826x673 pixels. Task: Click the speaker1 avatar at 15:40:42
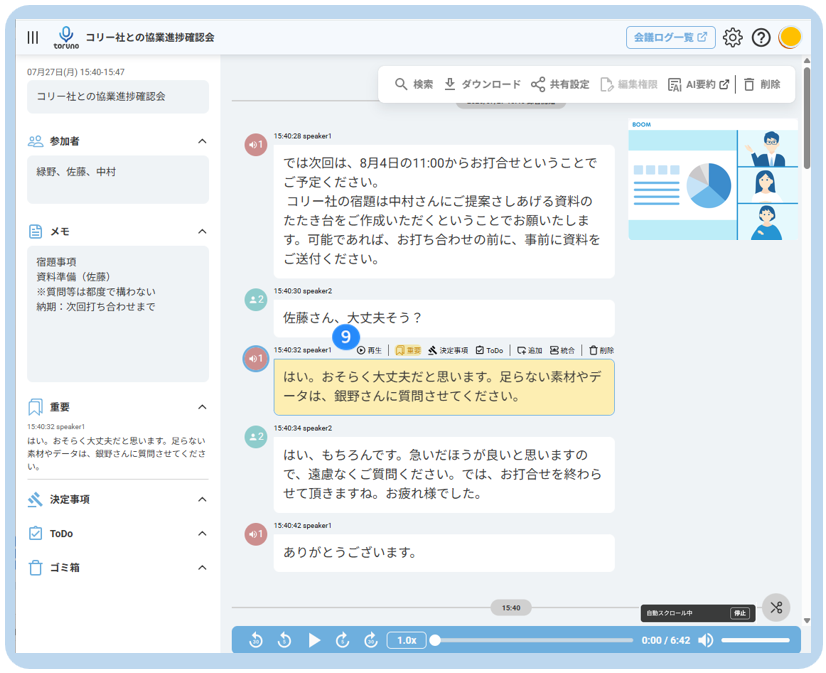255,534
